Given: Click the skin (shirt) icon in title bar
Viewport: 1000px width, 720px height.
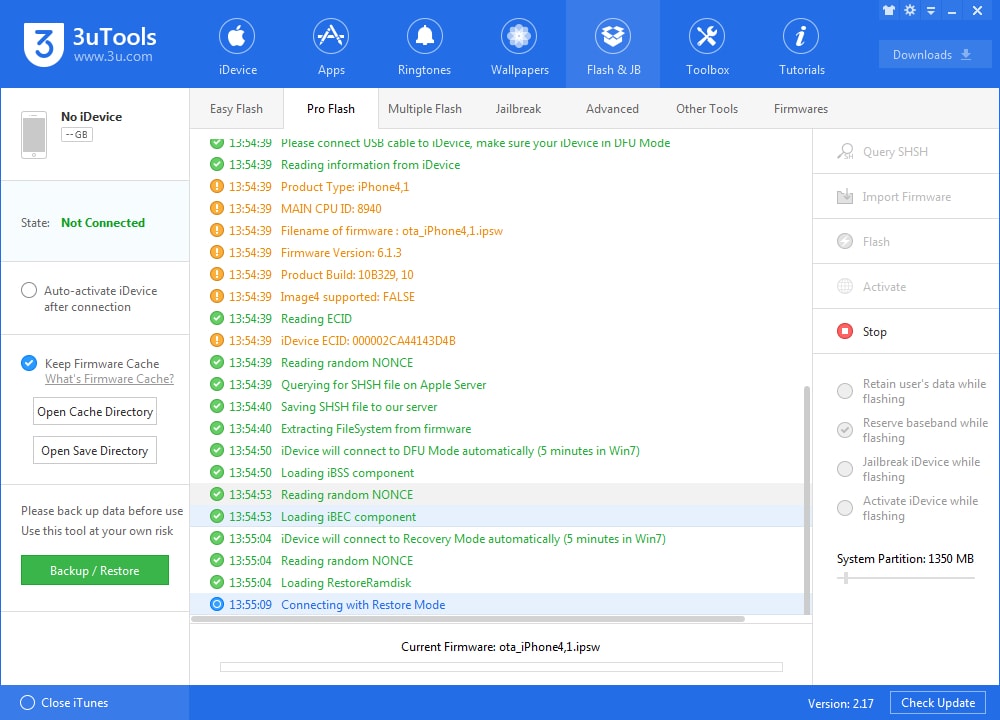Looking at the screenshot, I should (x=888, y=10).
